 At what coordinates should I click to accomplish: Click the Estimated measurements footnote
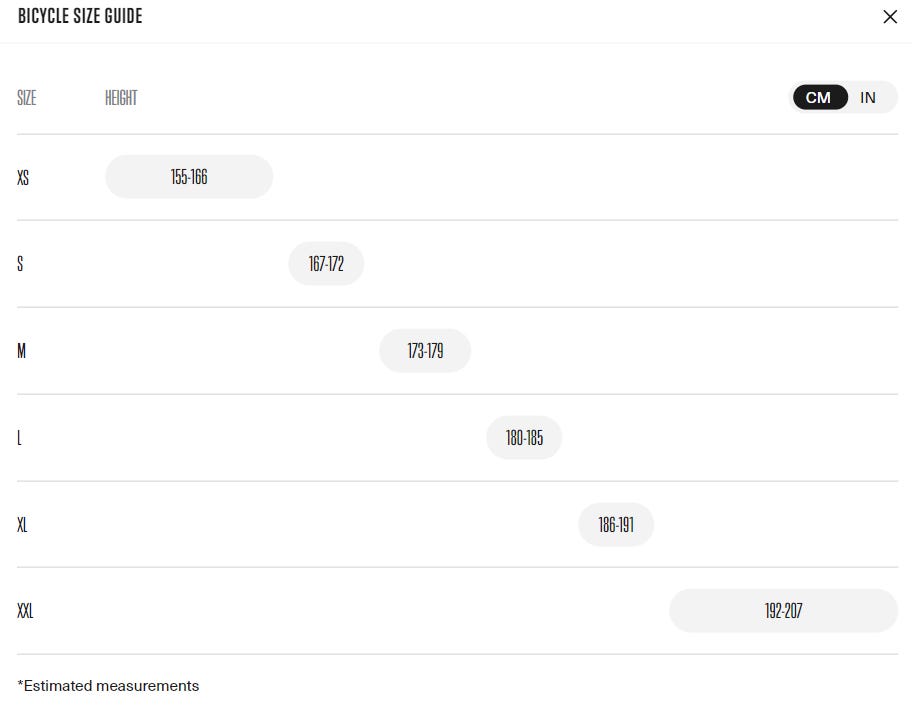pyautogui.click(x=108, y=686)
